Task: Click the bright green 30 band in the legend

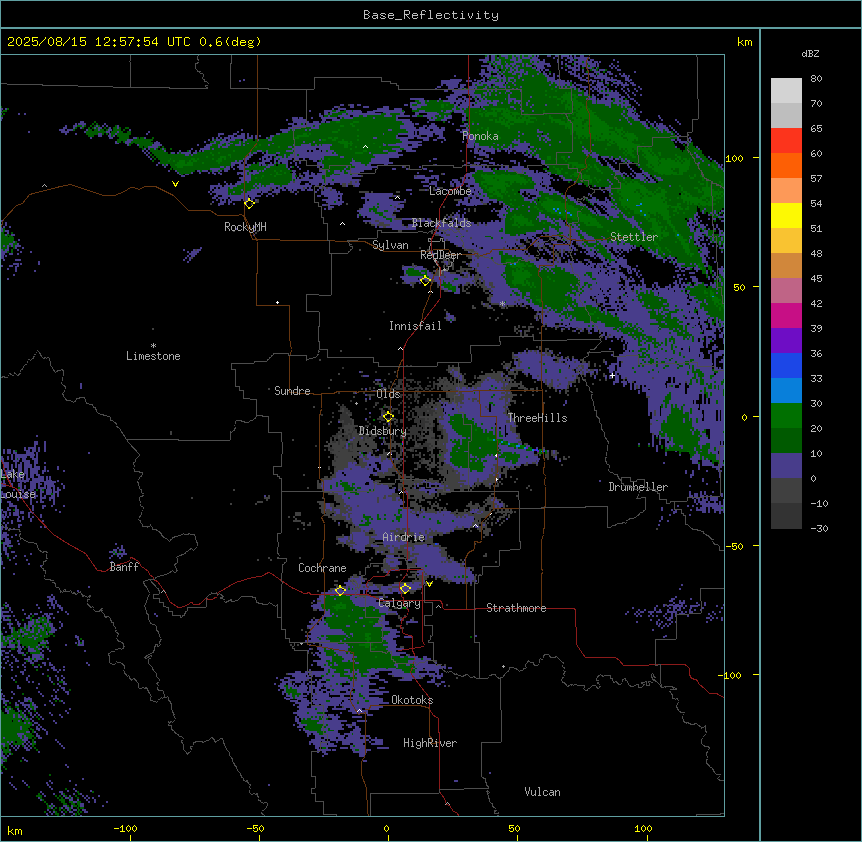Action: pyautogui.click(x=786, y=416)
